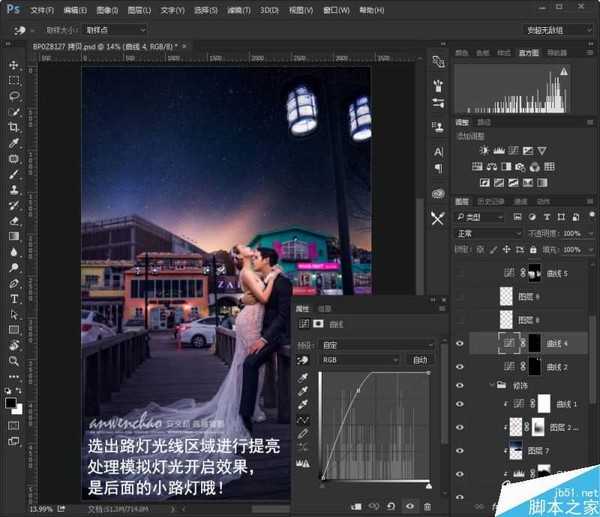Hide the 曲线 4 layer
The height and width of the screenshot is (517, 600).
pyautogui.click(x=460, y=343)
